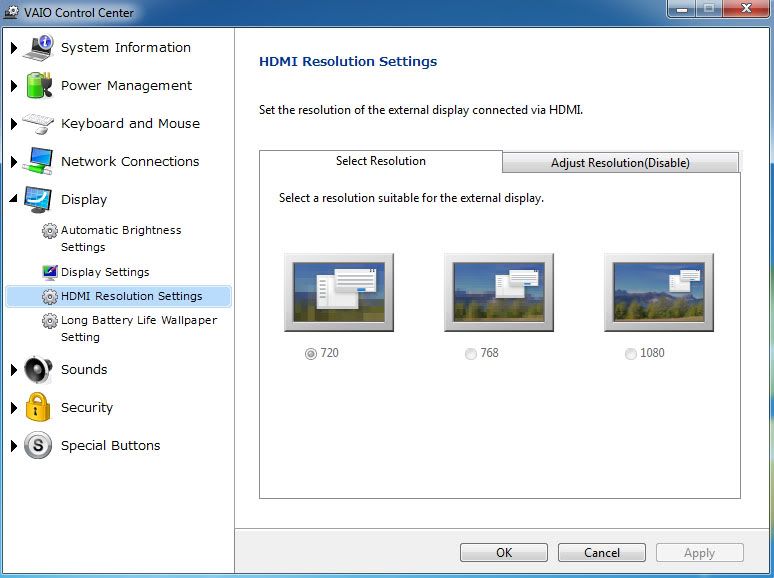Click the Network Connections label
The image size is (774, 578).
tap(130, 161)
